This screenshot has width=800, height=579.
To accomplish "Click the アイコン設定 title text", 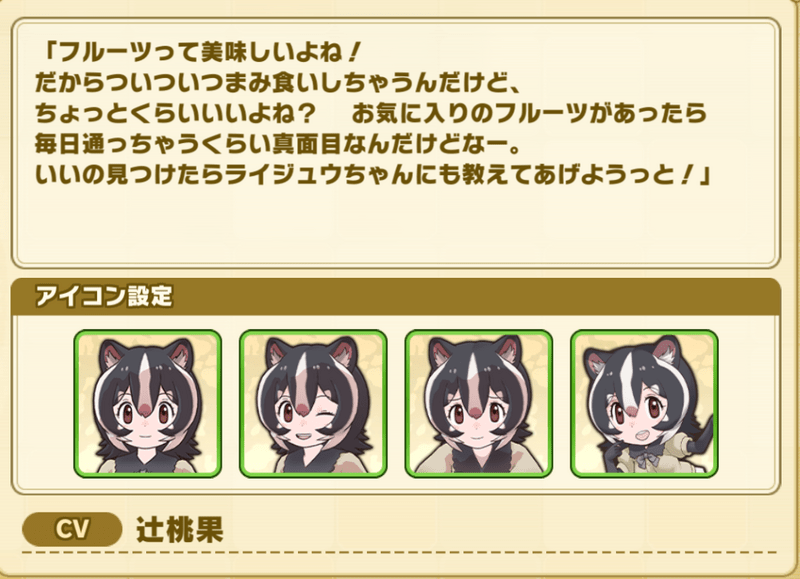I will tap(104, 296).
